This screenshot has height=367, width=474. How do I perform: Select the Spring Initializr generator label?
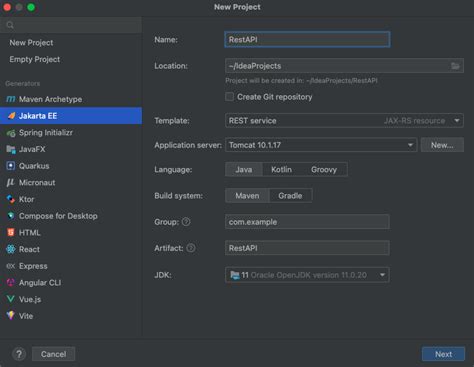(x=46, y=132)
